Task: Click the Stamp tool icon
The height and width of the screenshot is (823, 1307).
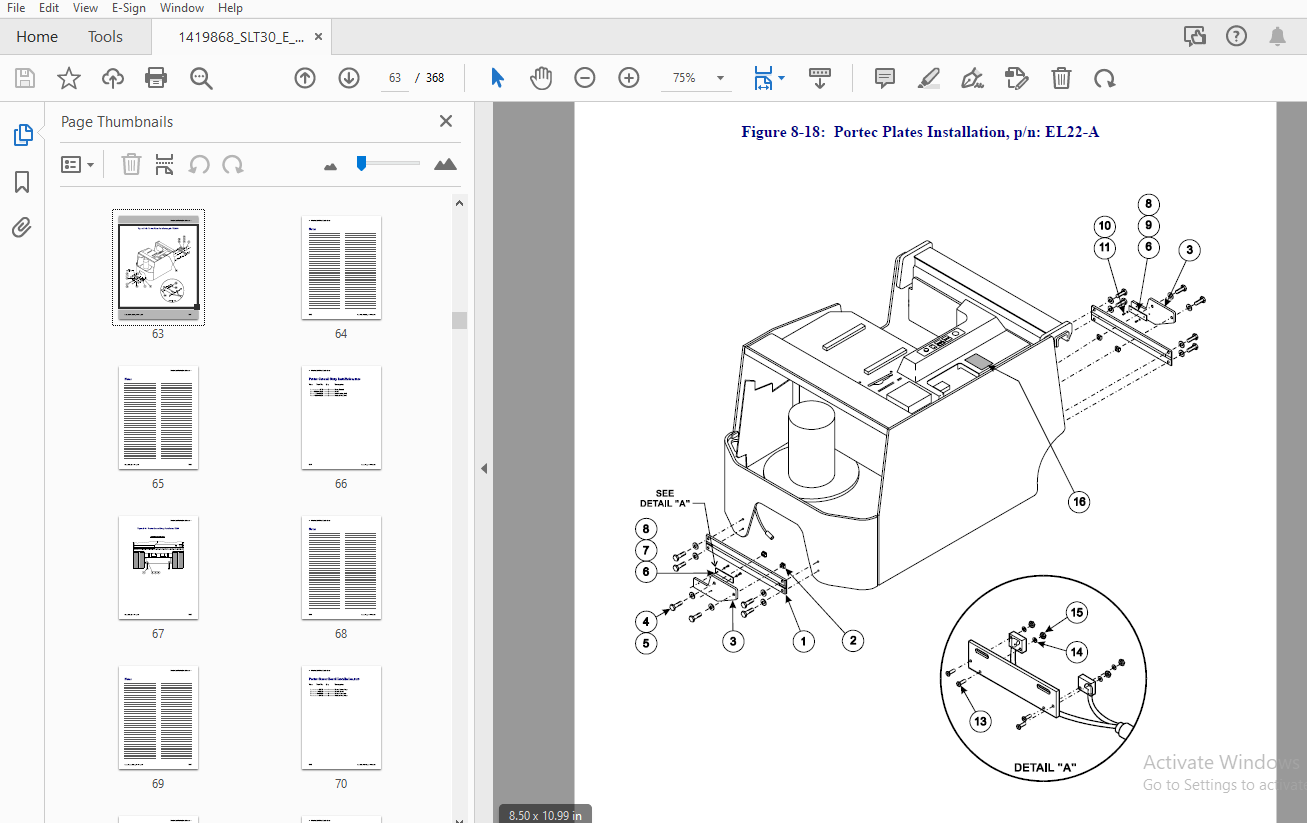Action: click(1017, 78)
